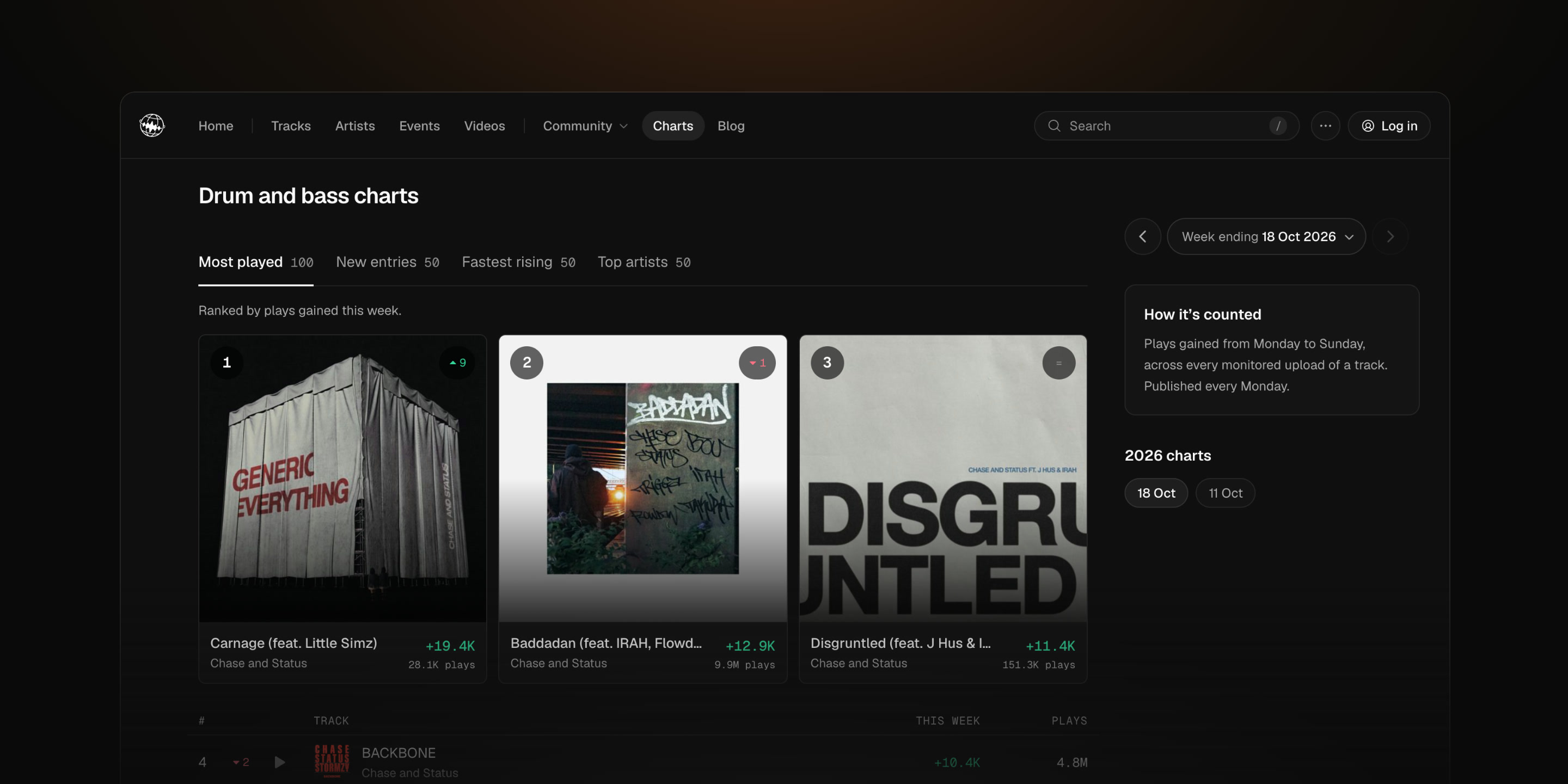Go to next chart week arrow
The image size is (1568, 784).
(1391, 236)
